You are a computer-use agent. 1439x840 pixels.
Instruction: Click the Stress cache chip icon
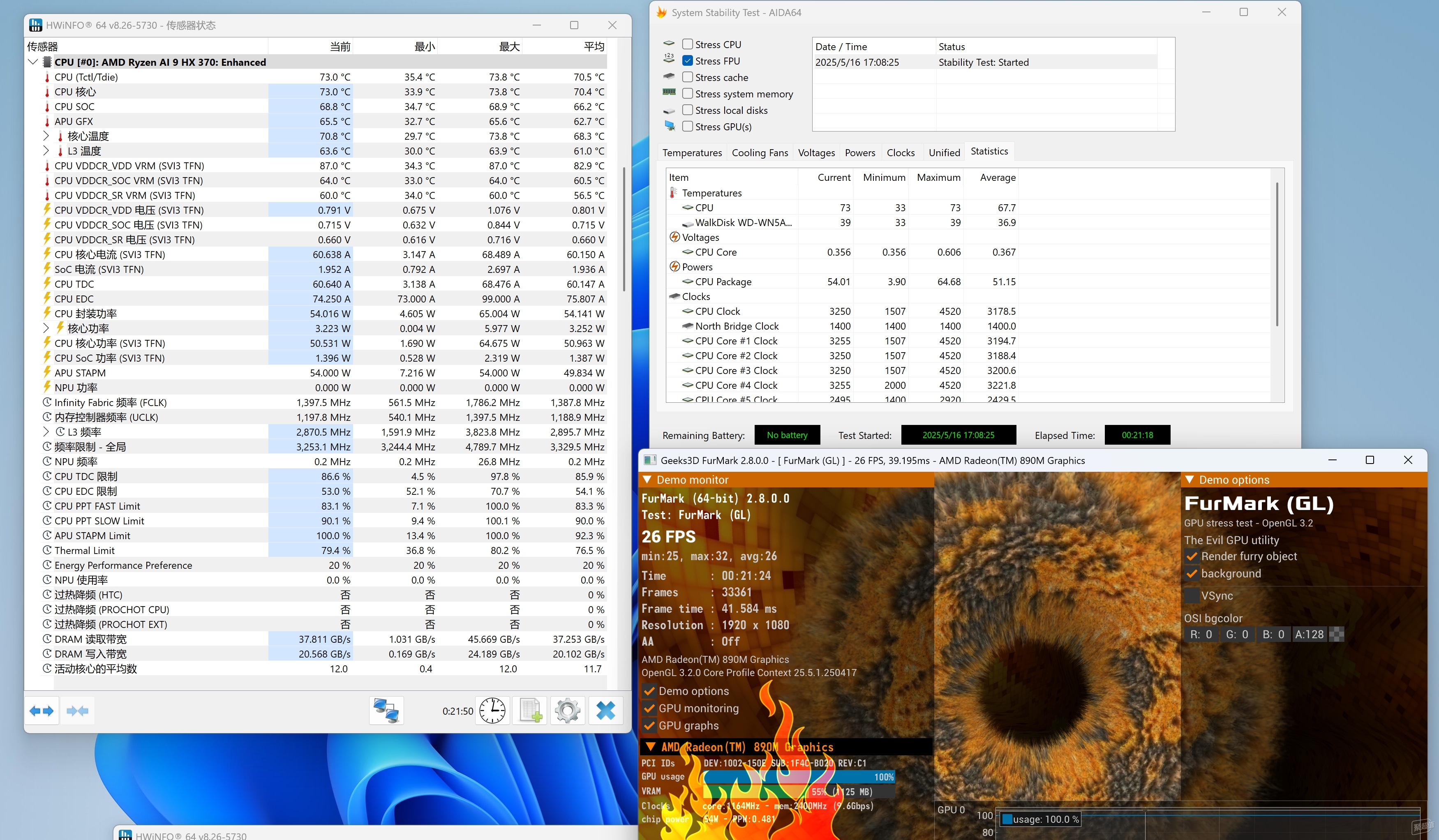[x=669, y=76]
